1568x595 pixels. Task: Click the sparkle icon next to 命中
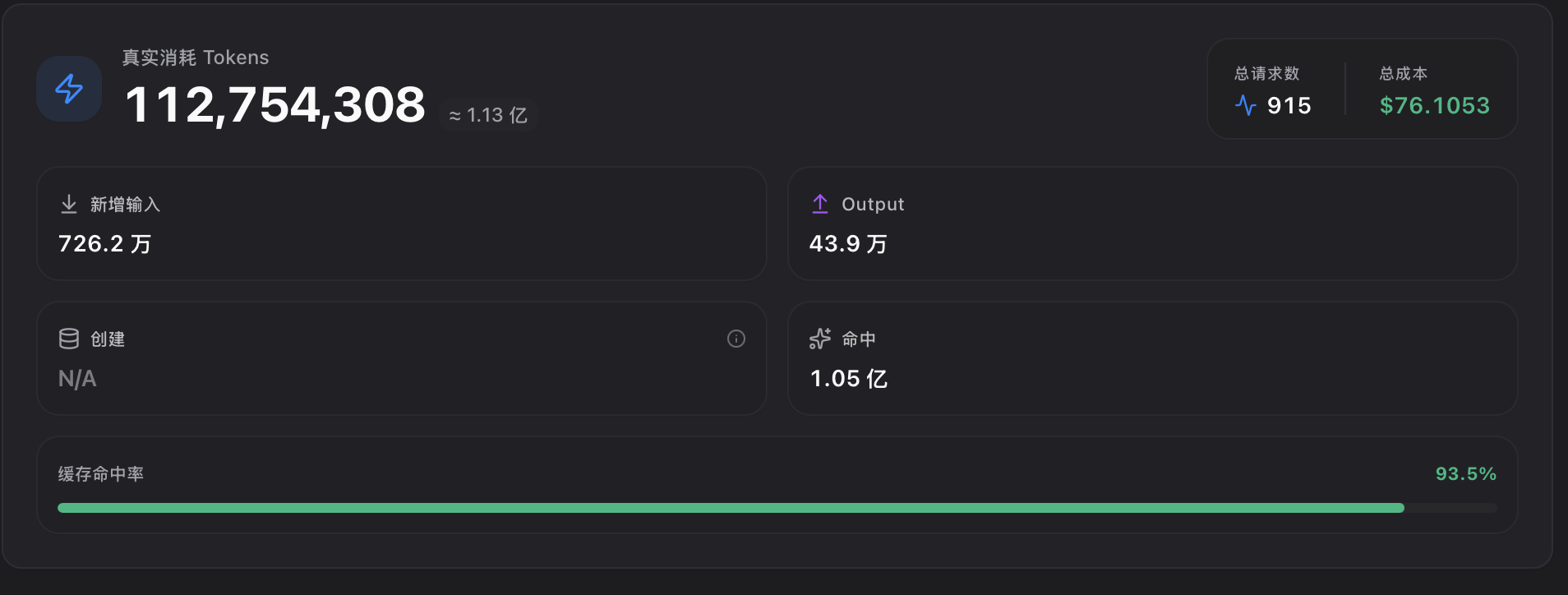point(820,339)
